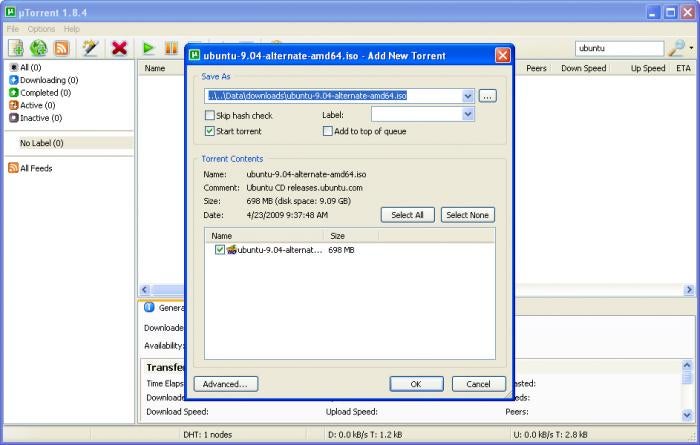The image size is (700, 445).
Task: Click the Save As path input field
Action: click(x=333, y=96)
